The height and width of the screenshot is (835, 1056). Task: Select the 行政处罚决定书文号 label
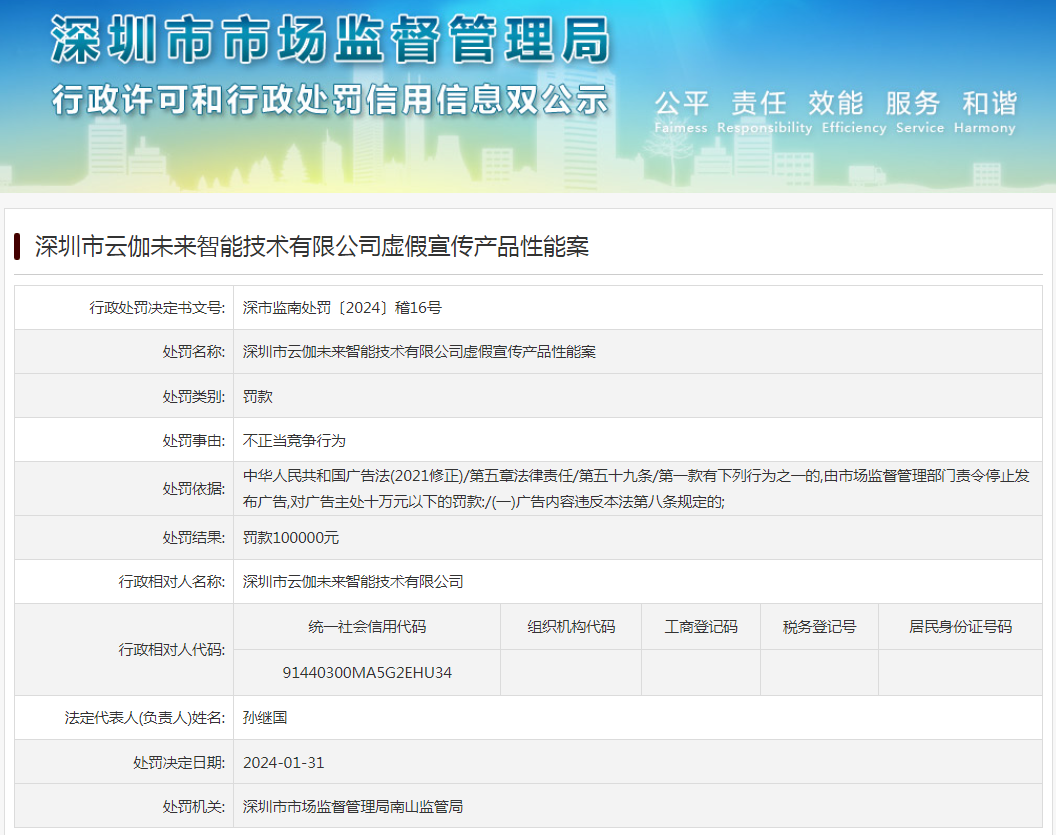click(x=157, y=308)
